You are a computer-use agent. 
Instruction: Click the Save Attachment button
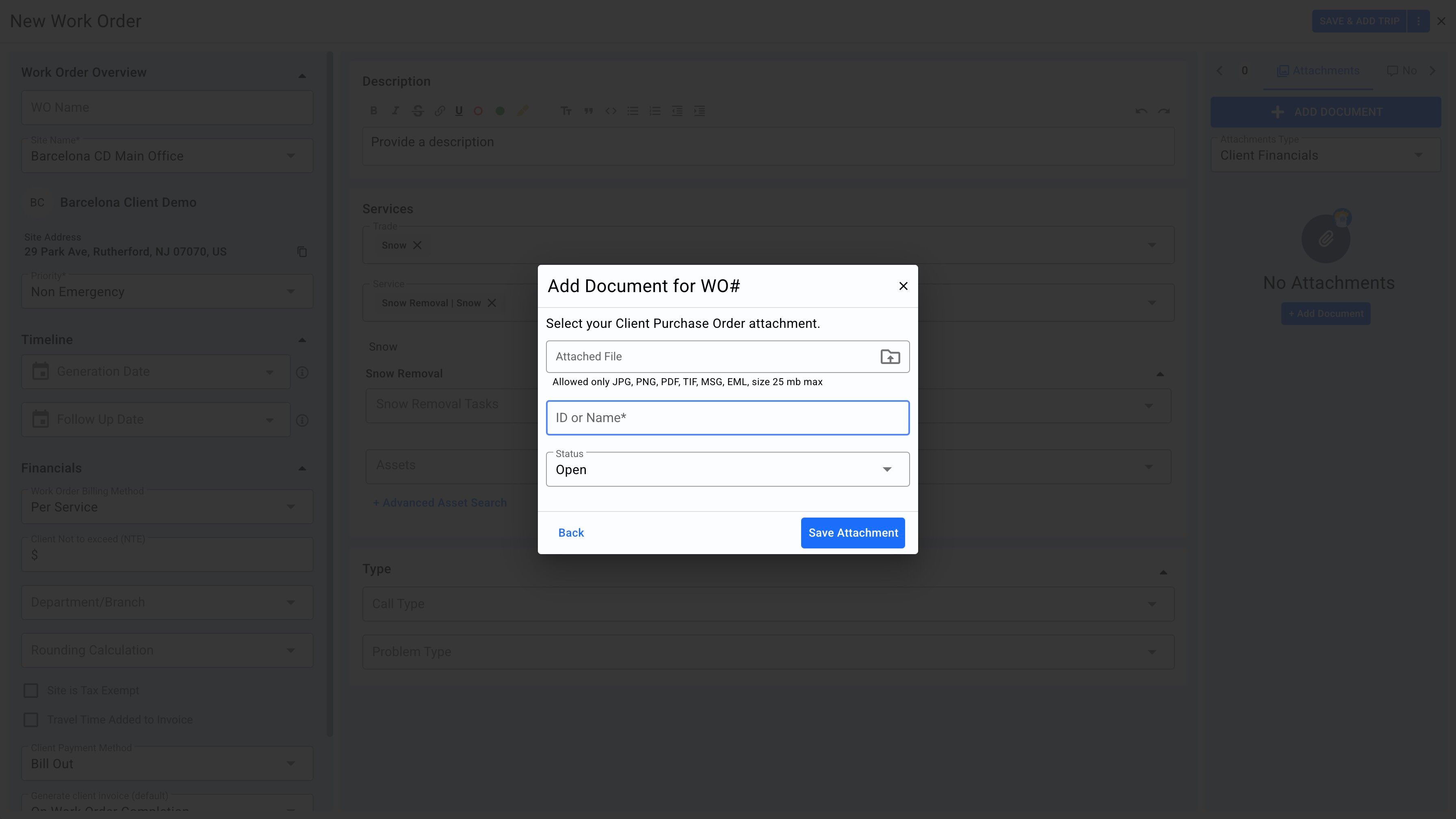point(852,533)
